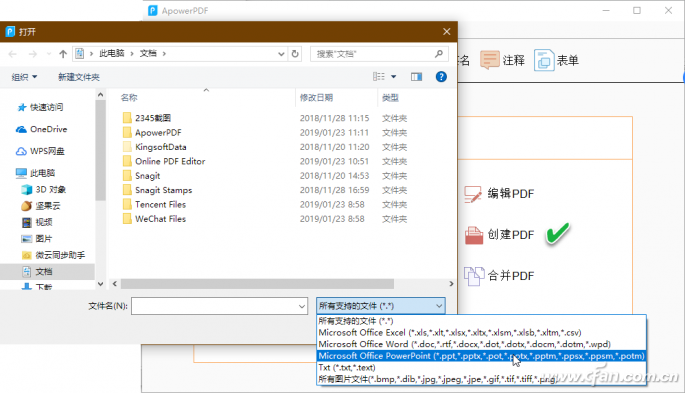
Task: Open the 组织 dropdown menu
Action: tap(24, 77)
